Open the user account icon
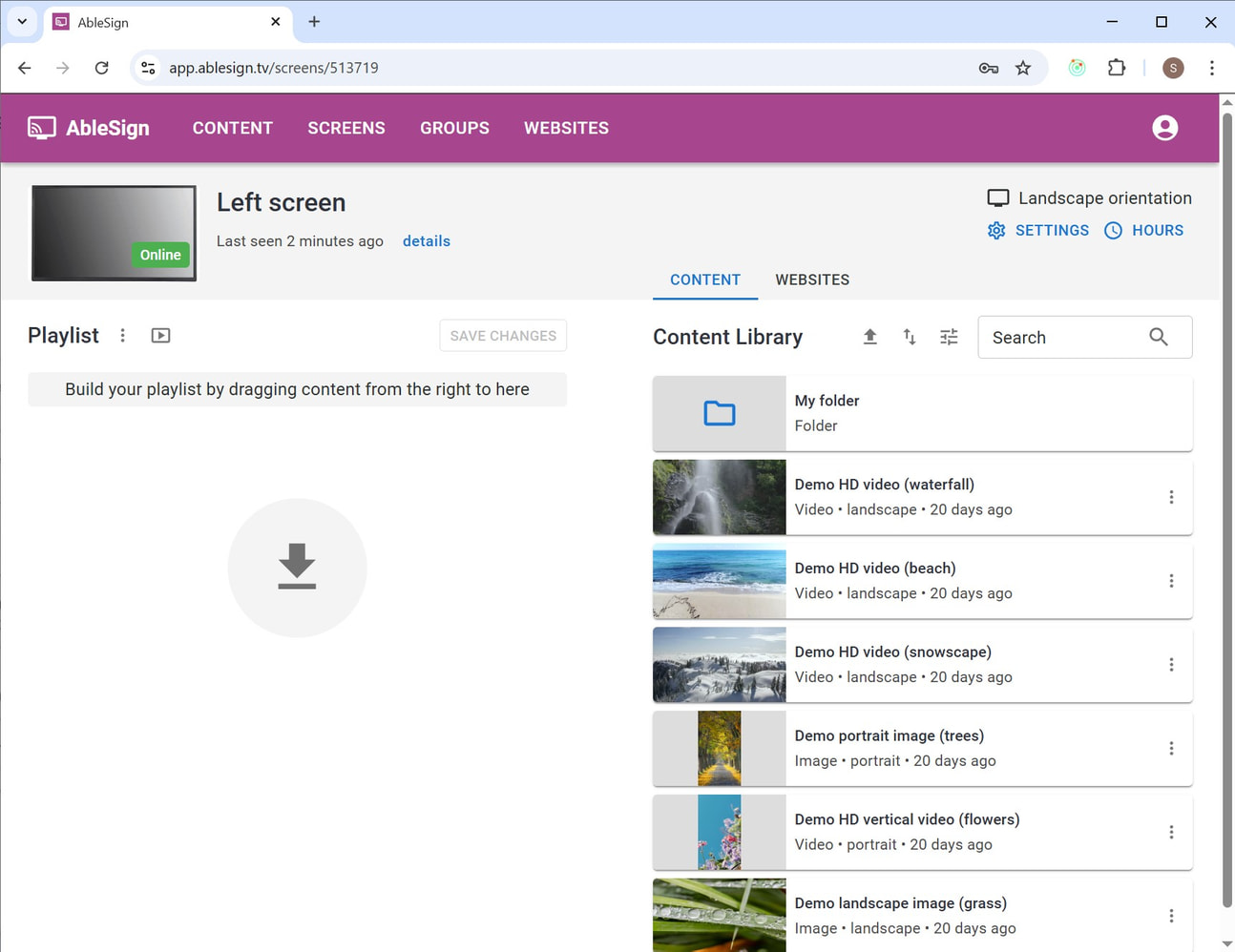1235x952 pixels. pyautogui.click(x=1164, y=127)
